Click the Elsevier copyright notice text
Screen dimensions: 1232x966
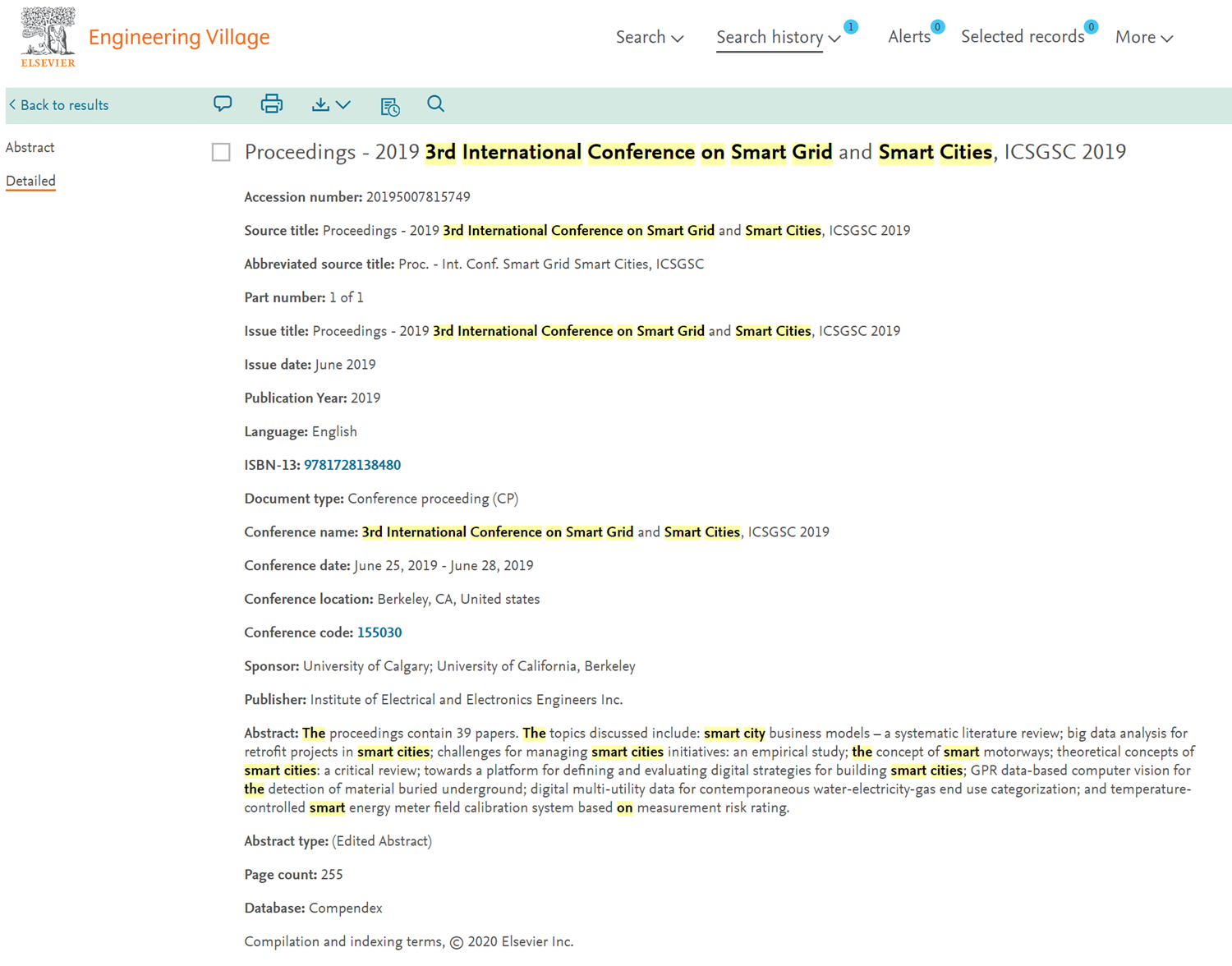pos(409,942)
